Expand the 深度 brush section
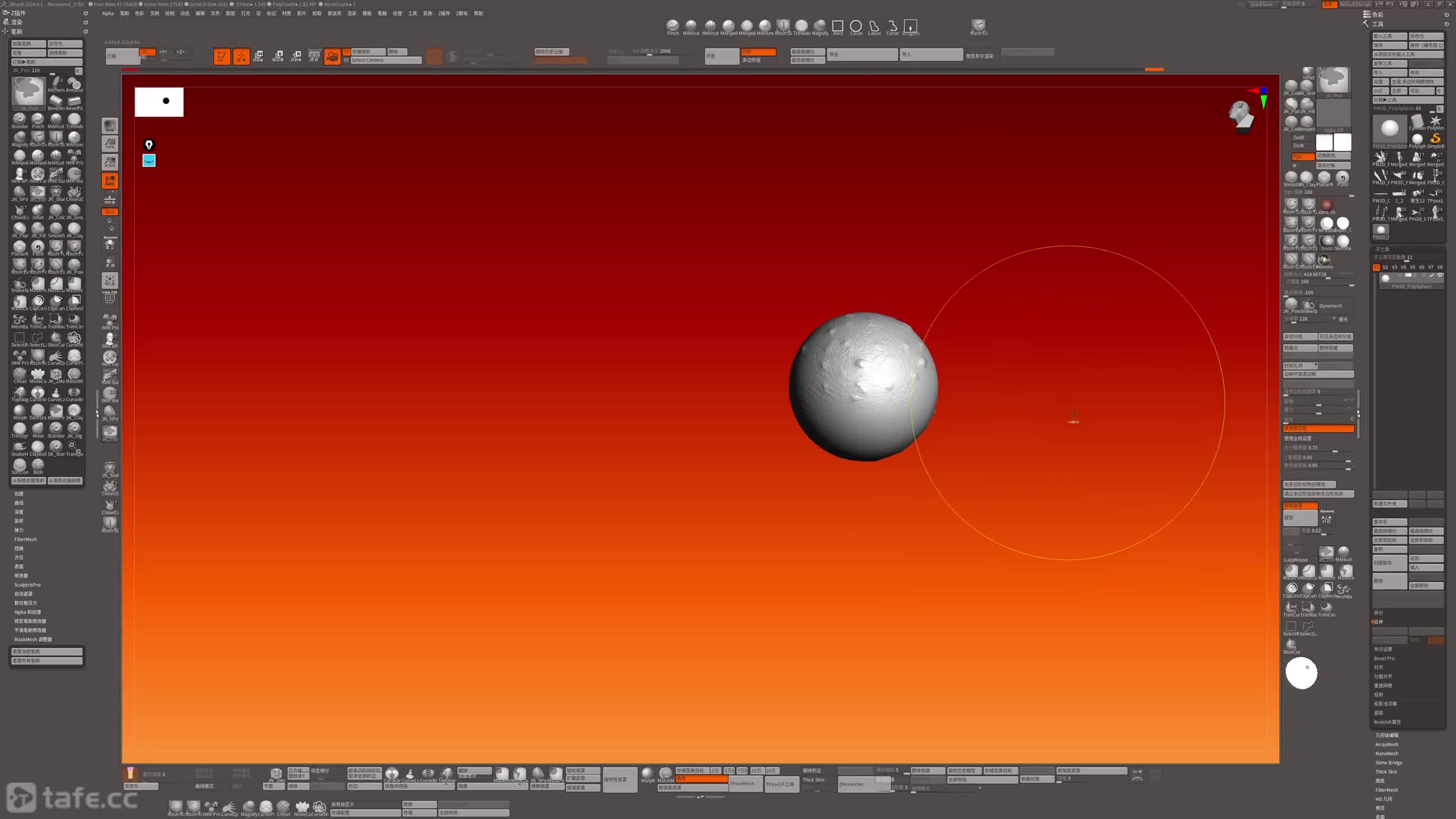Image resolution: width=1456 pixels, height=819 pixels. pos(19,512)
